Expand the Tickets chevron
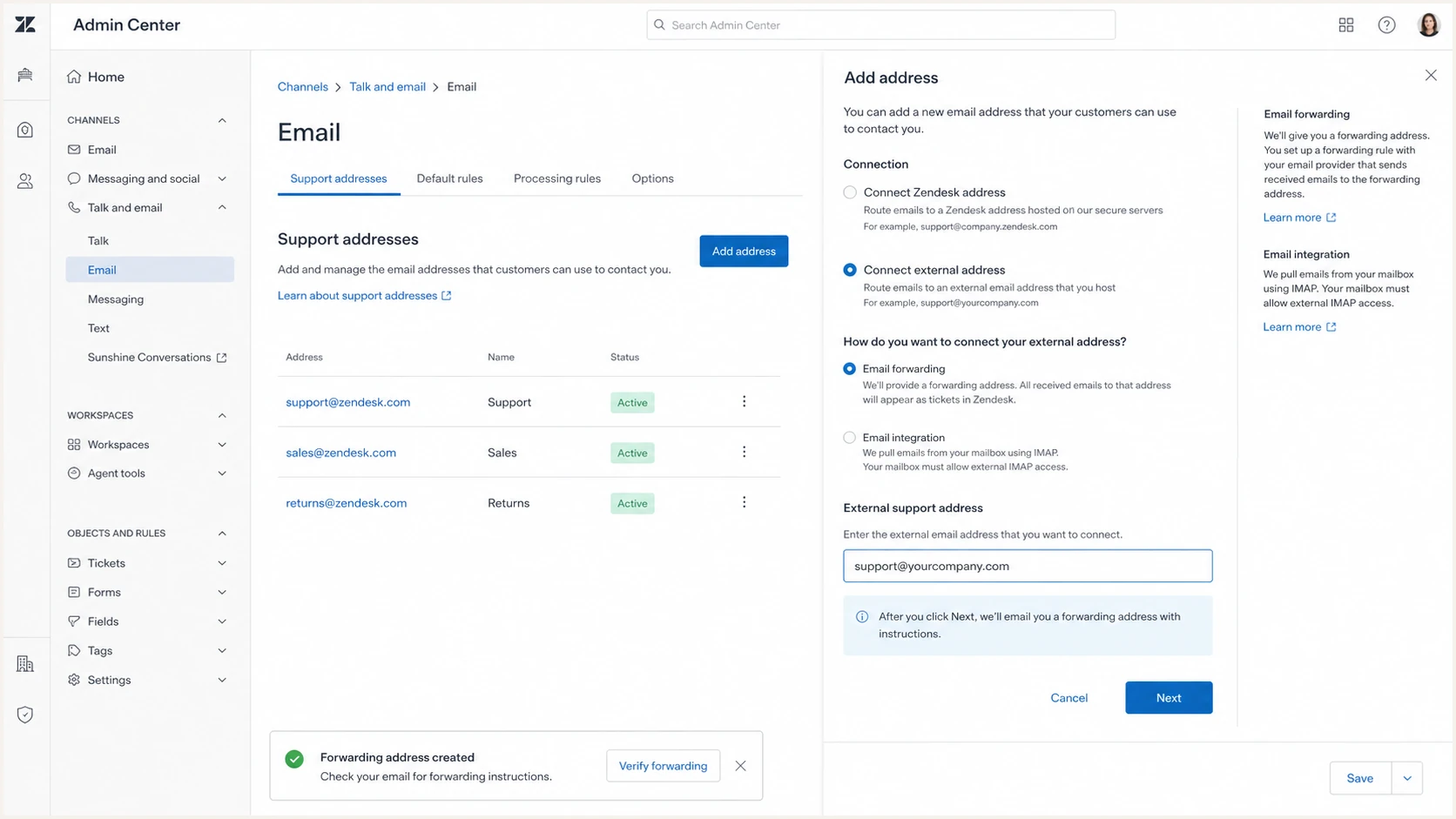 [x=222, y=563]
